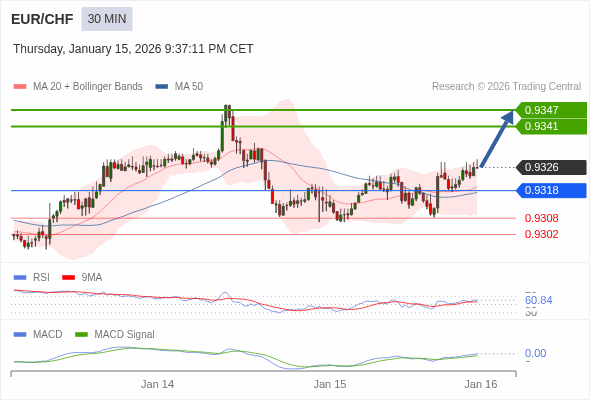Select the 0.9326 current price tag

(551, 167)
